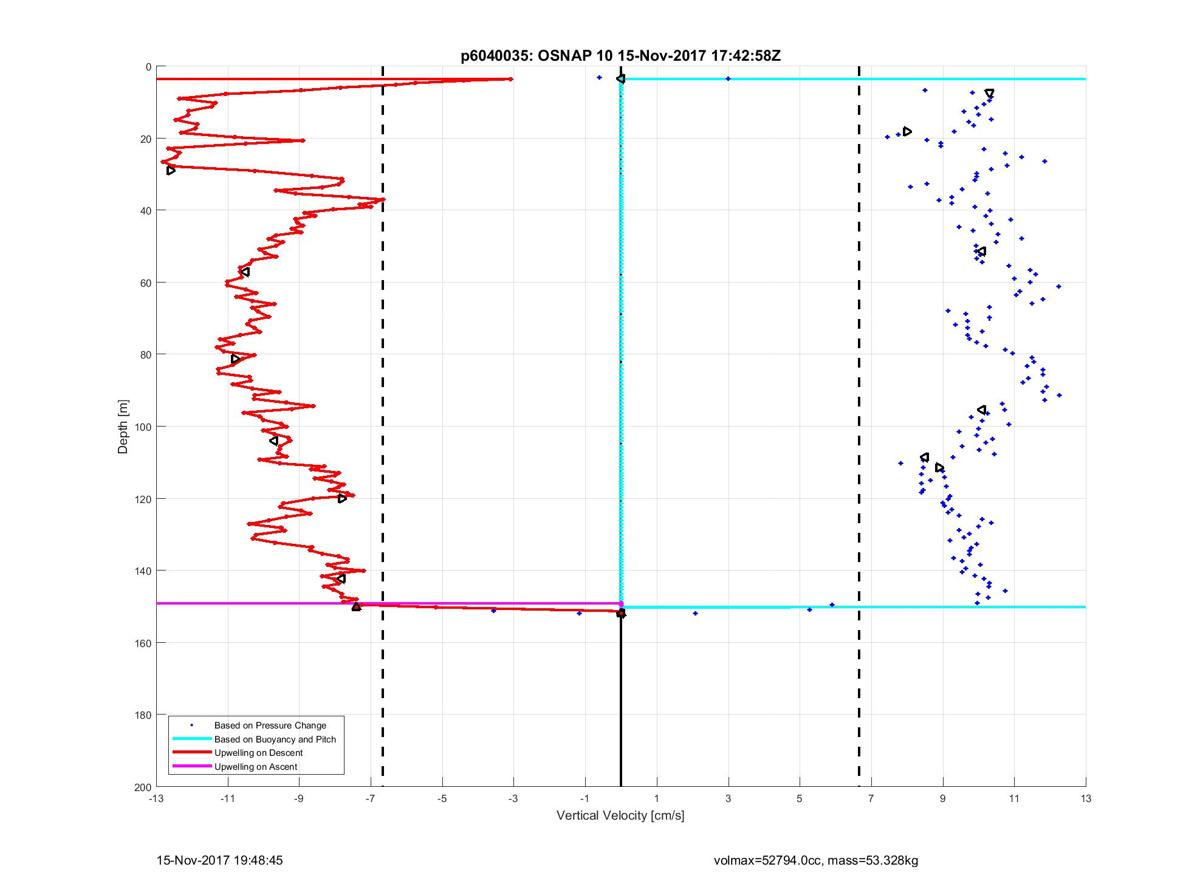
Task: Click the x-axis tick label 7
Action: point(872,799)
